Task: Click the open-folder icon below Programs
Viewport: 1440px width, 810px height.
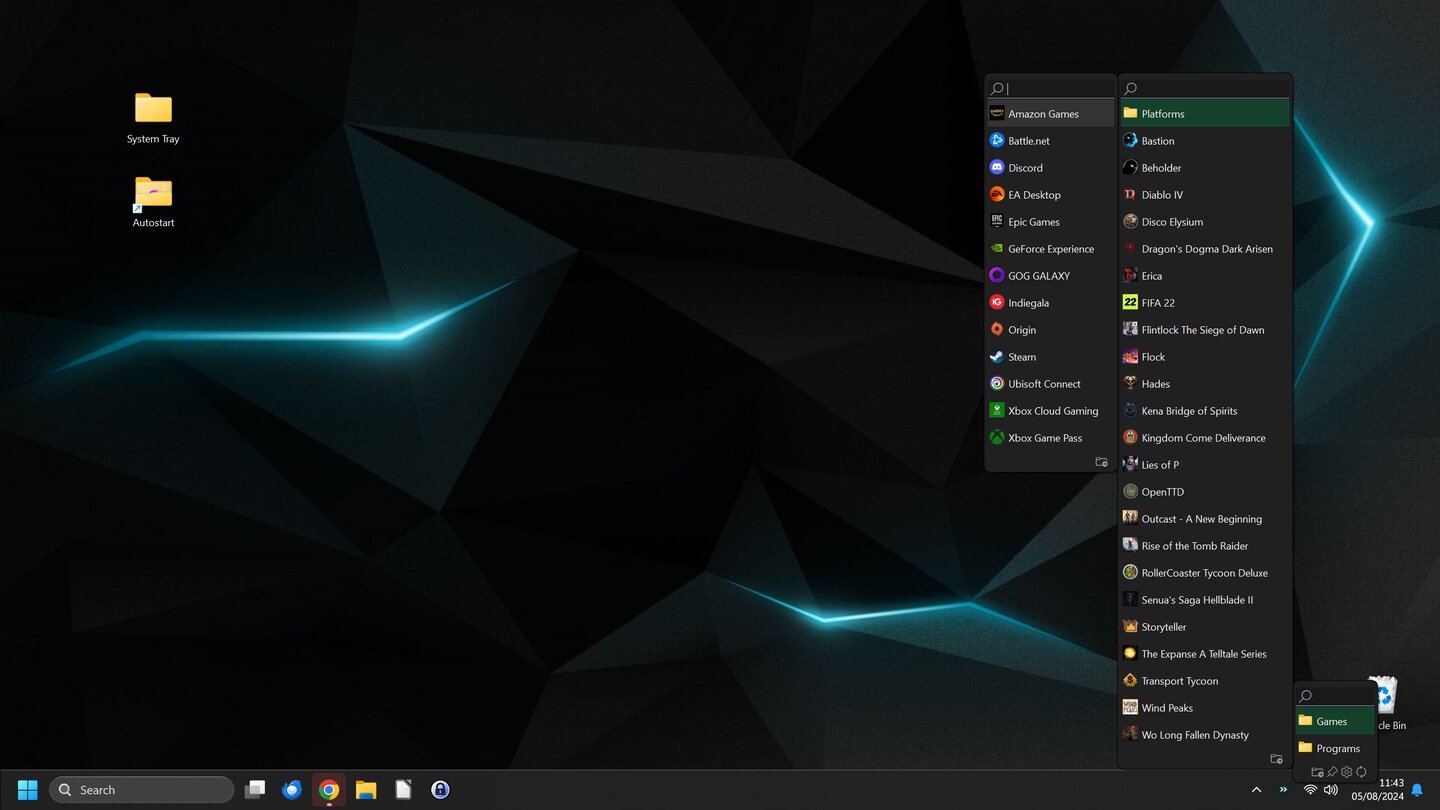Action: [1318, 772]
